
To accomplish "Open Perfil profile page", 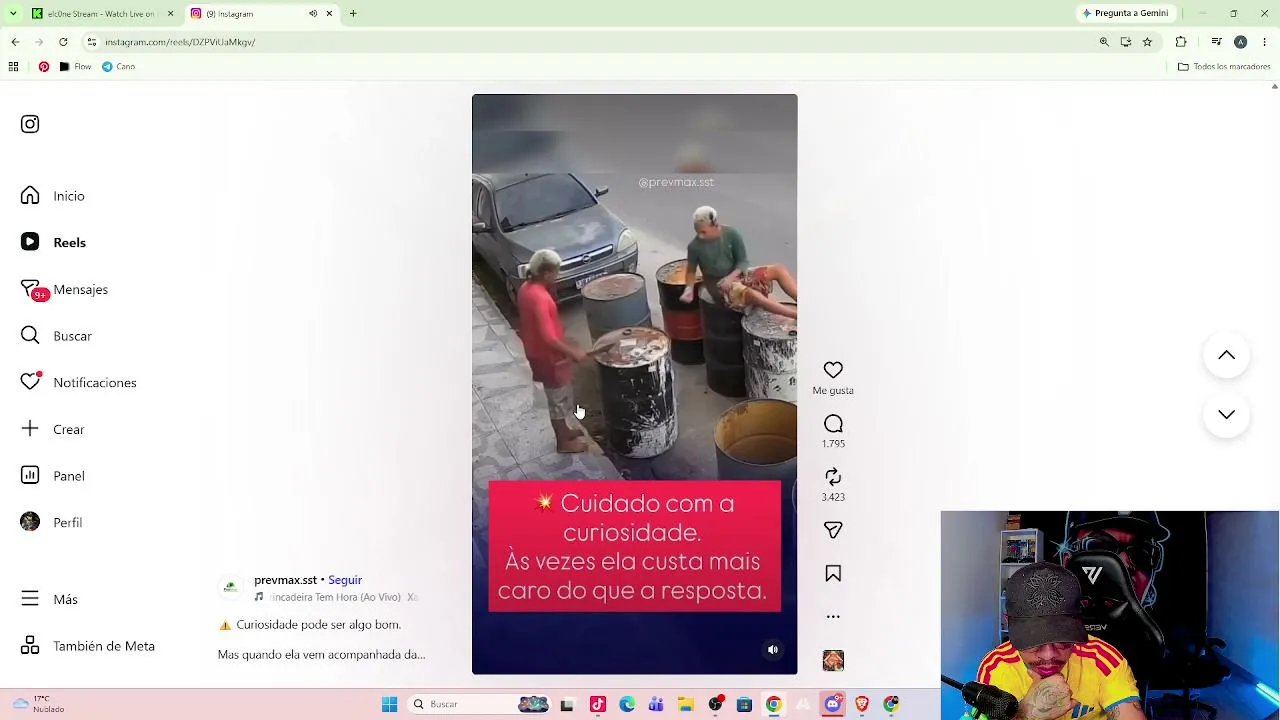I will coord(52,522).
